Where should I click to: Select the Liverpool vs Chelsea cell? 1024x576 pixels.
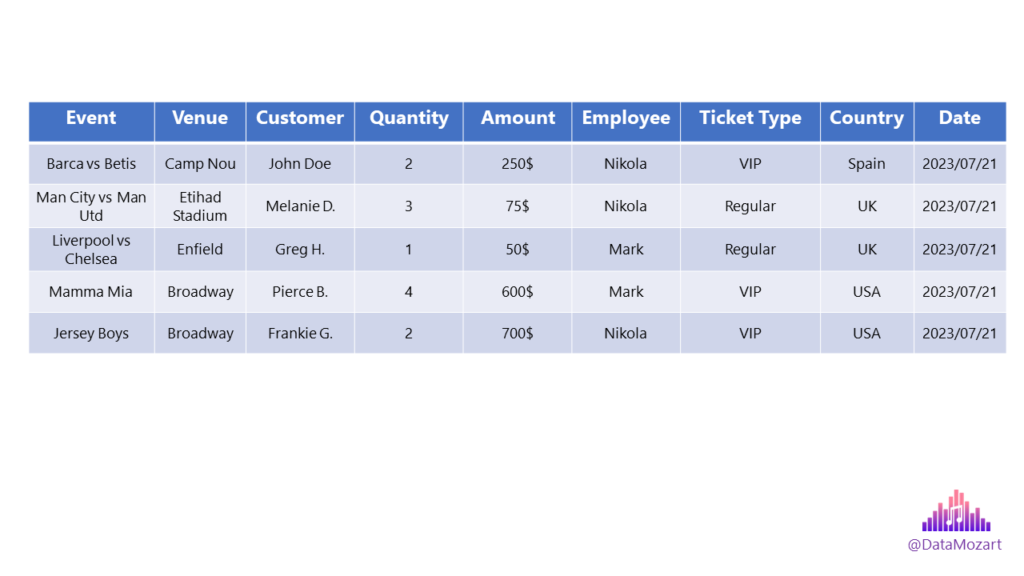tap(91, 249)
